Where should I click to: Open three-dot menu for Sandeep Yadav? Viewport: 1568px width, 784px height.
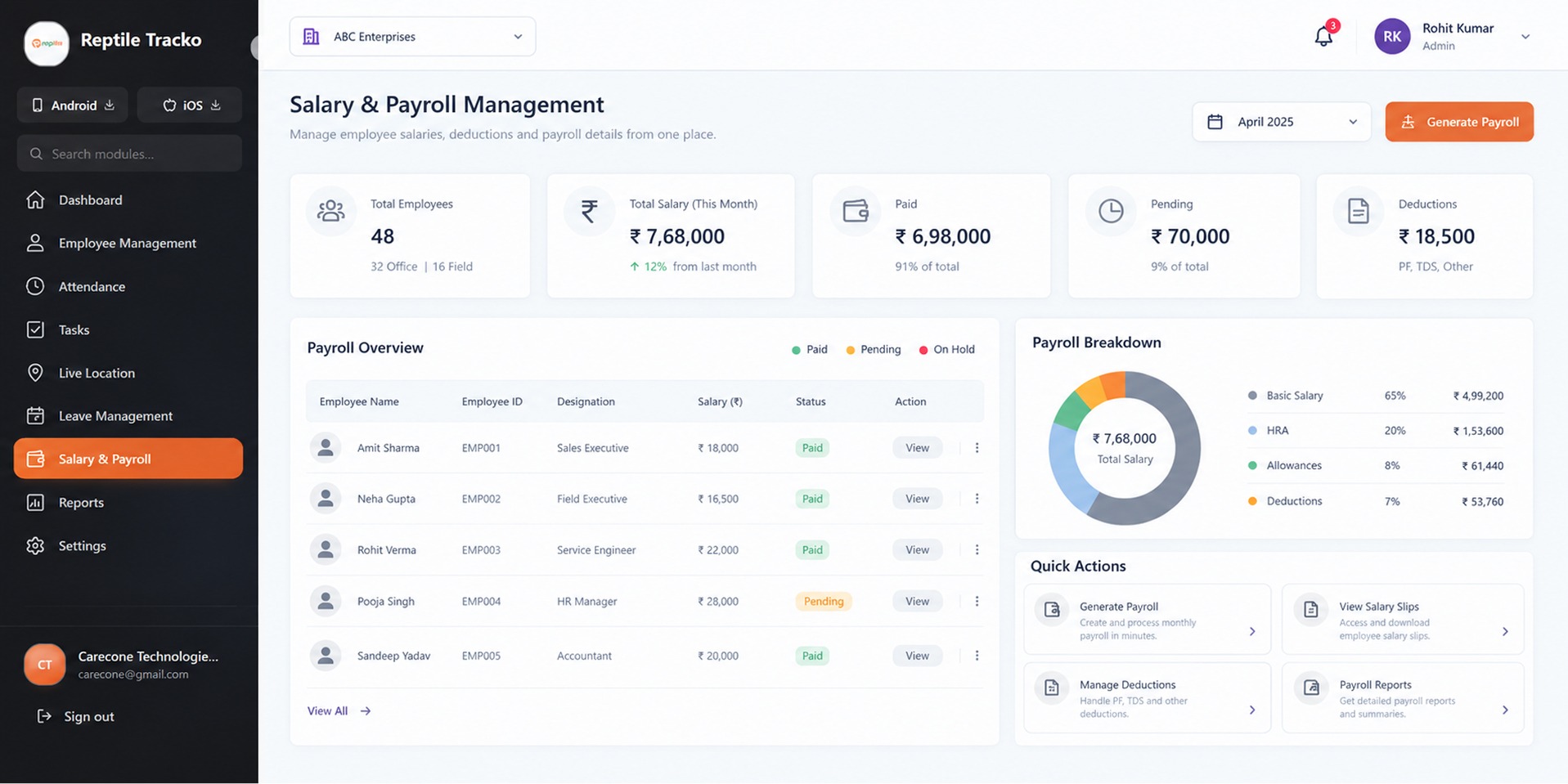click(977, 656)
